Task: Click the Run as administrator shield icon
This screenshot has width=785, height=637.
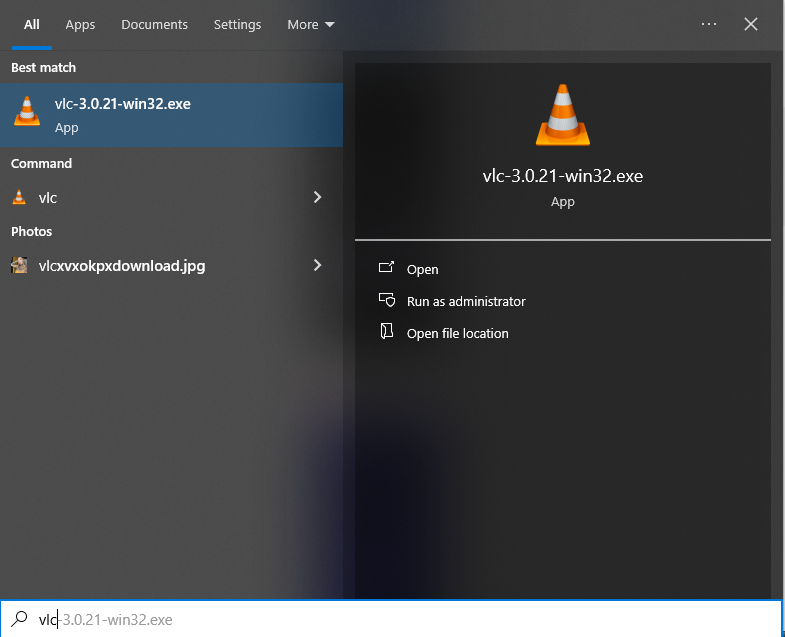Action: coord(386,300)
